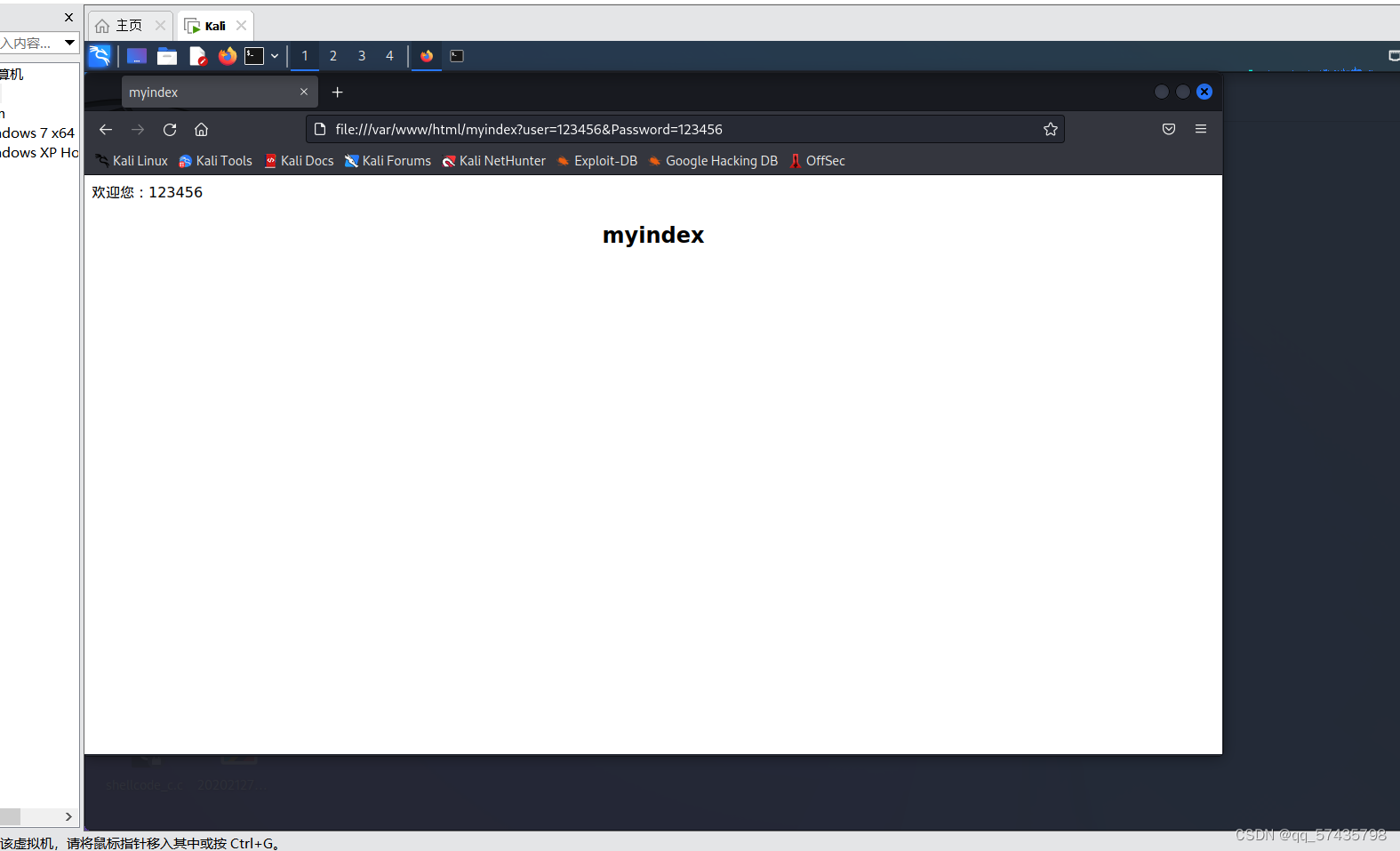Expand terminal launcher dropdown arrow
Image resolution: width=1400 pixels, height=851 pixels.
click(x=275, y=56)
